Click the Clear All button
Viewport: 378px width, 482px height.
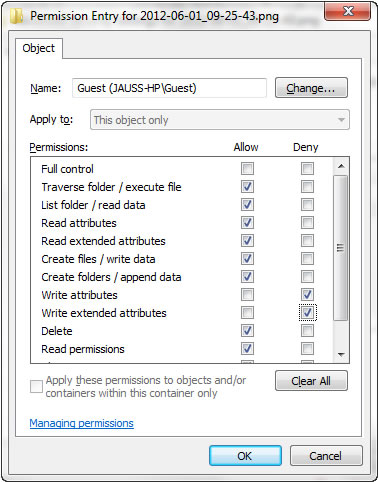pyautogui.click(x=311, y=381)
